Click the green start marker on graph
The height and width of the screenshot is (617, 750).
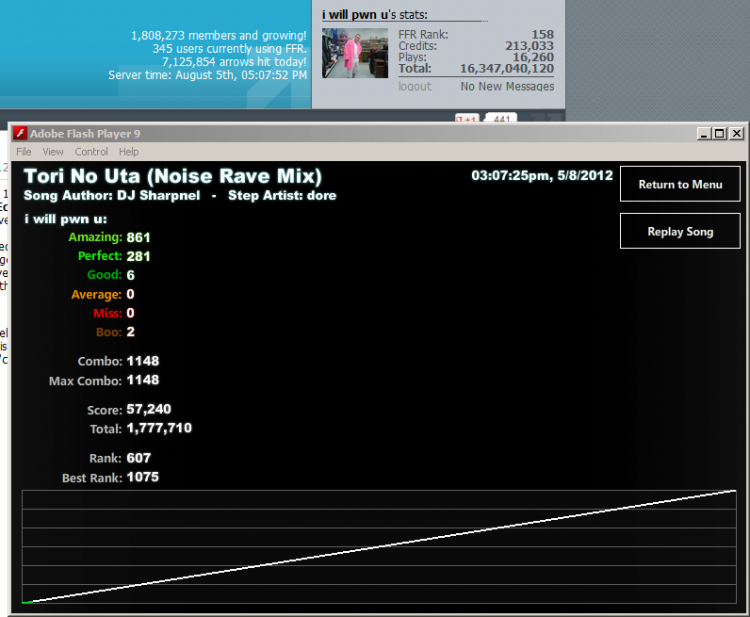coord(27,602)
